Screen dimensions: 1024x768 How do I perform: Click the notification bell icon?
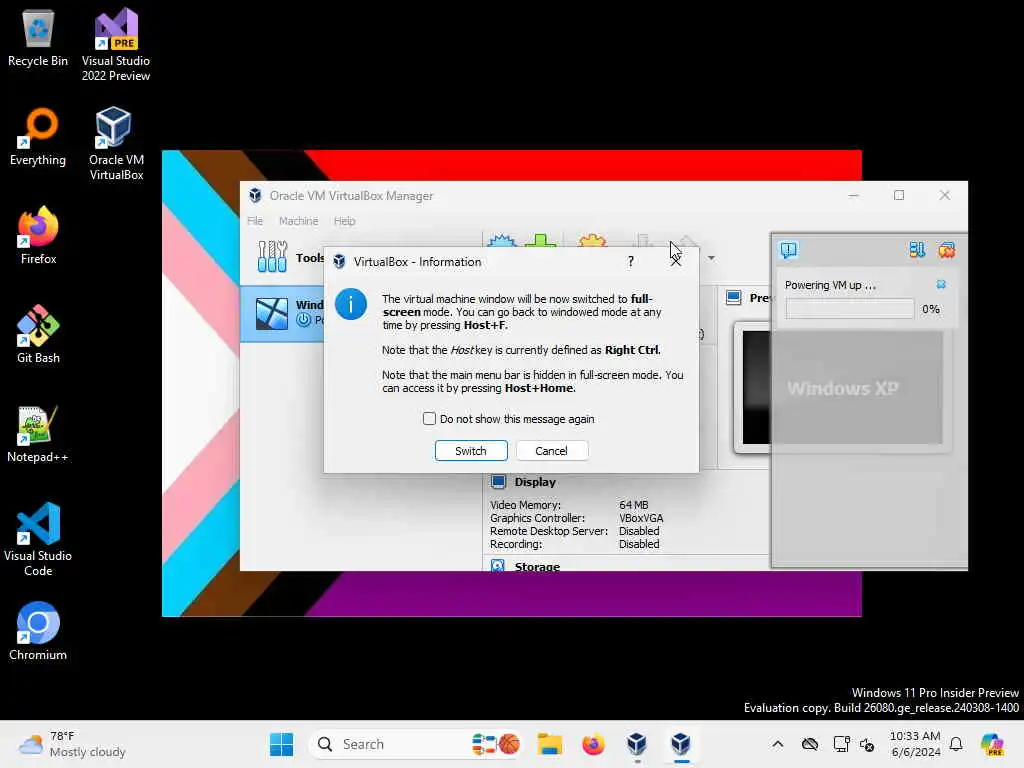[956, 744]
